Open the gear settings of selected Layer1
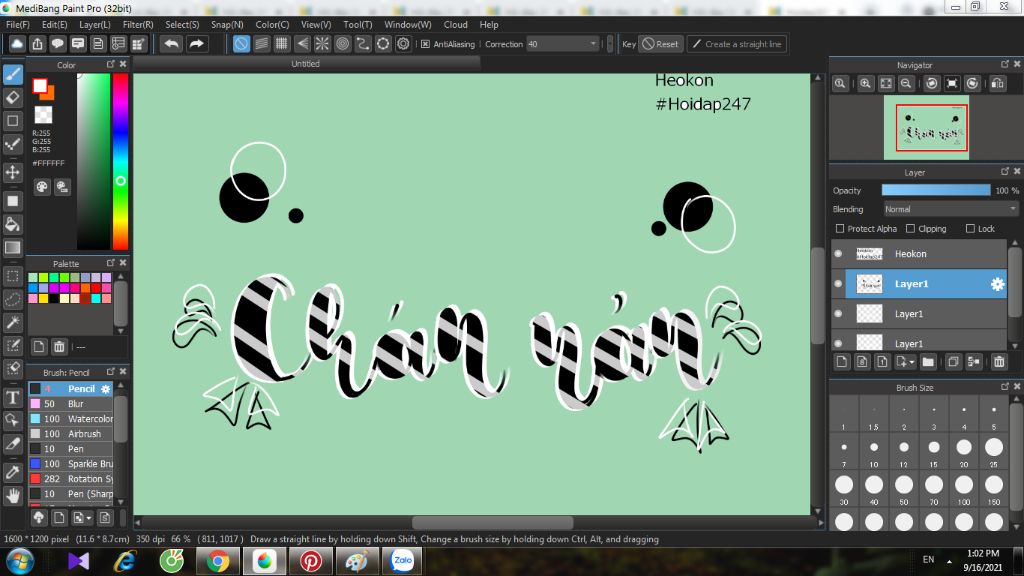 click(x=997, y=284)
